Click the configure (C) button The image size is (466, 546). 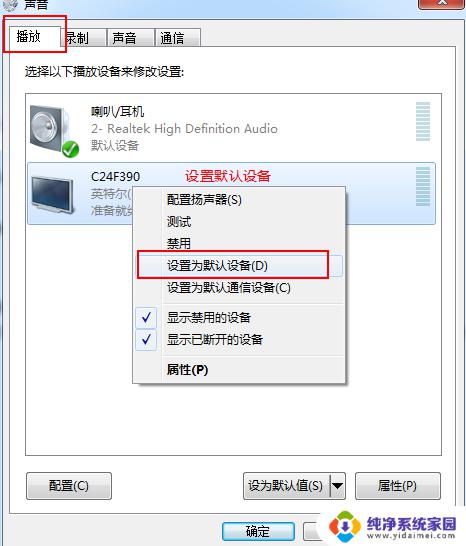pos(69,485)
